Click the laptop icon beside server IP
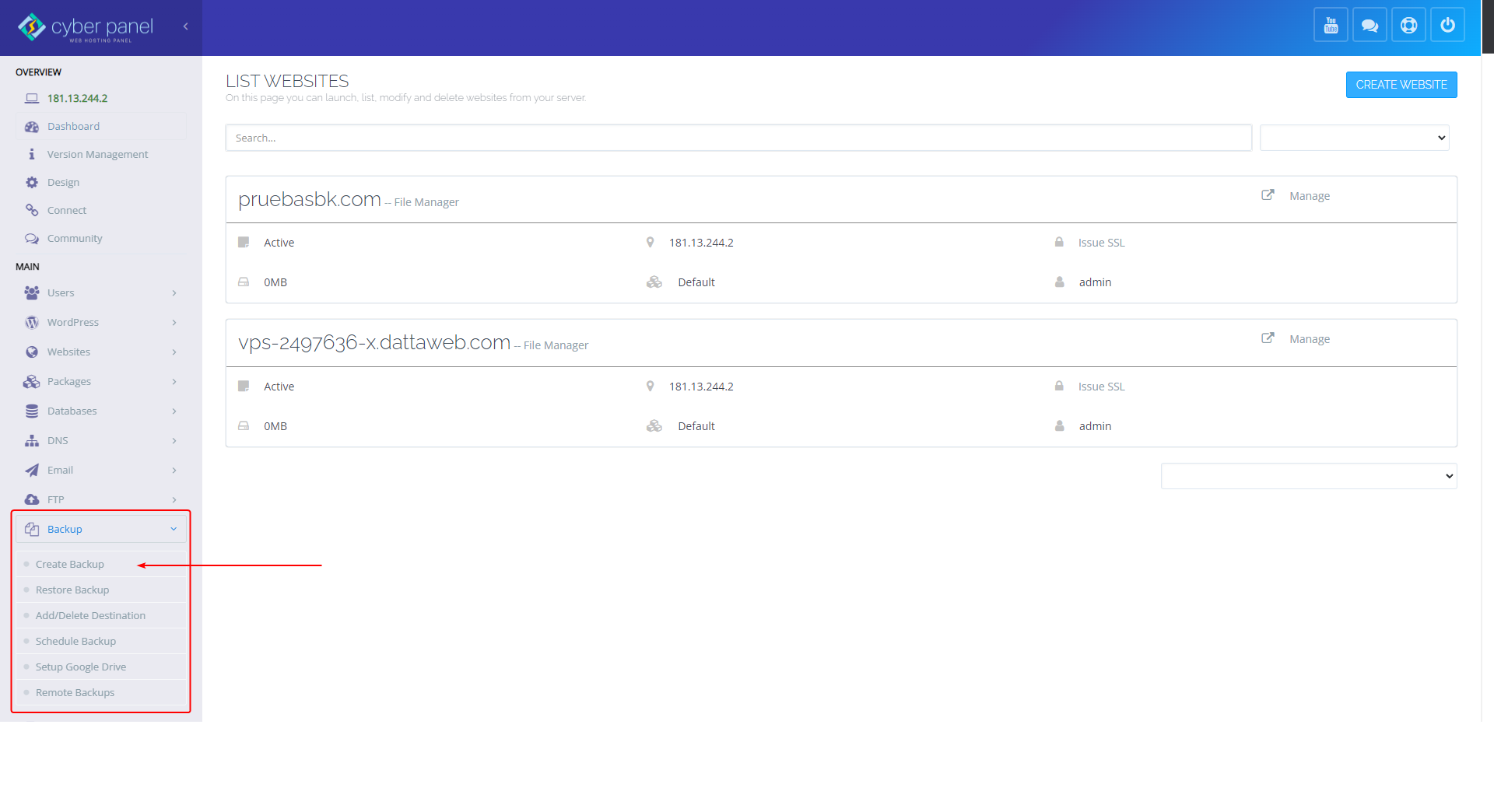Image resolution: width=1494 pixels, height=812 pixels. [32, 99]
